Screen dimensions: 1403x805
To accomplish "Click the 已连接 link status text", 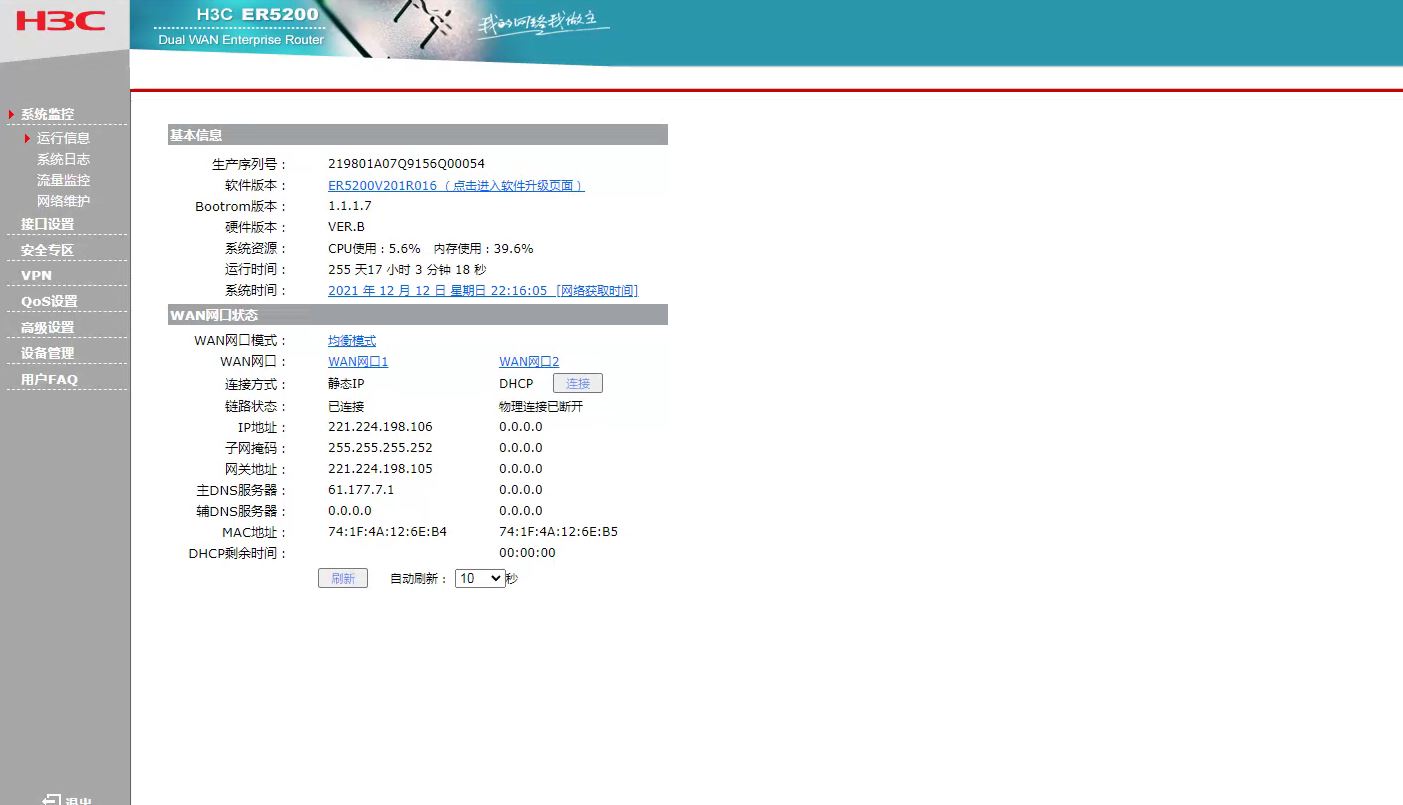I will (x=346, y=407).
